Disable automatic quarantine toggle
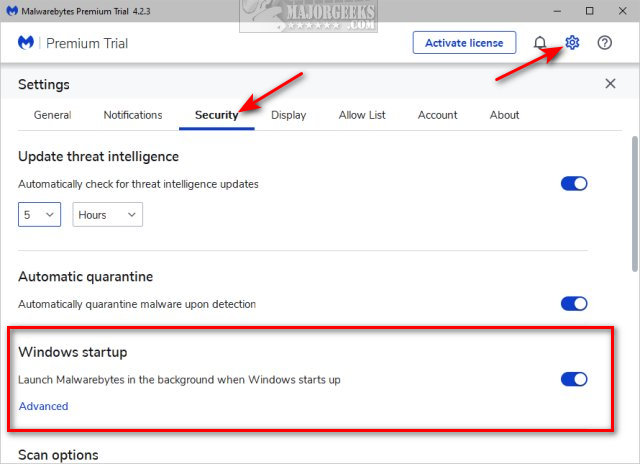 (573, 304)
